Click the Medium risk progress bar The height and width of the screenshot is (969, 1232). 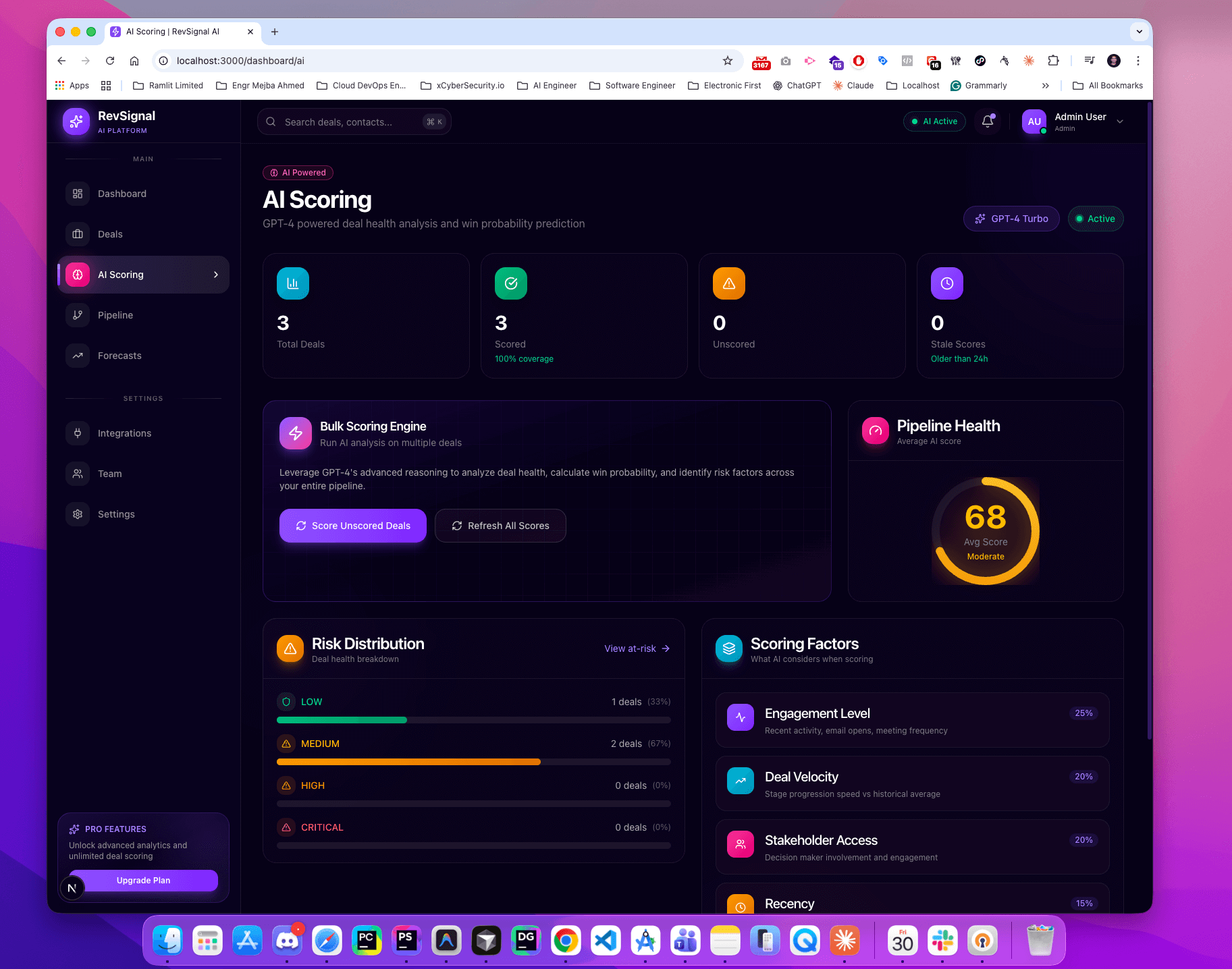click(x=408, y=761)
